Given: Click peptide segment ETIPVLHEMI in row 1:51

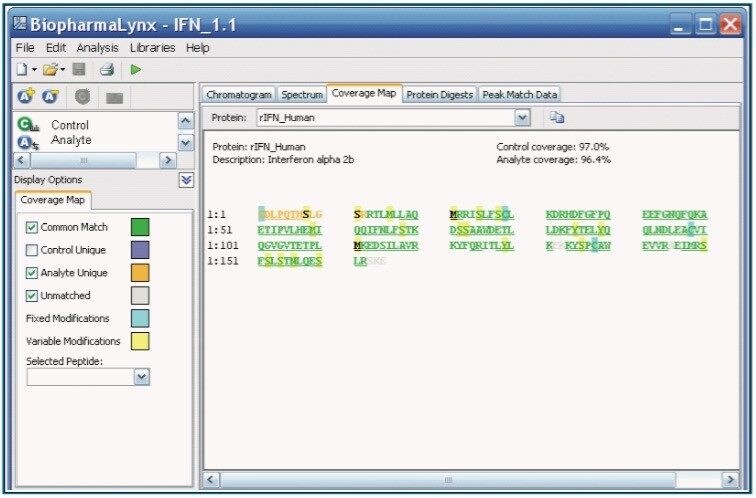Looking at the screenshot, I should click(289, 230).
